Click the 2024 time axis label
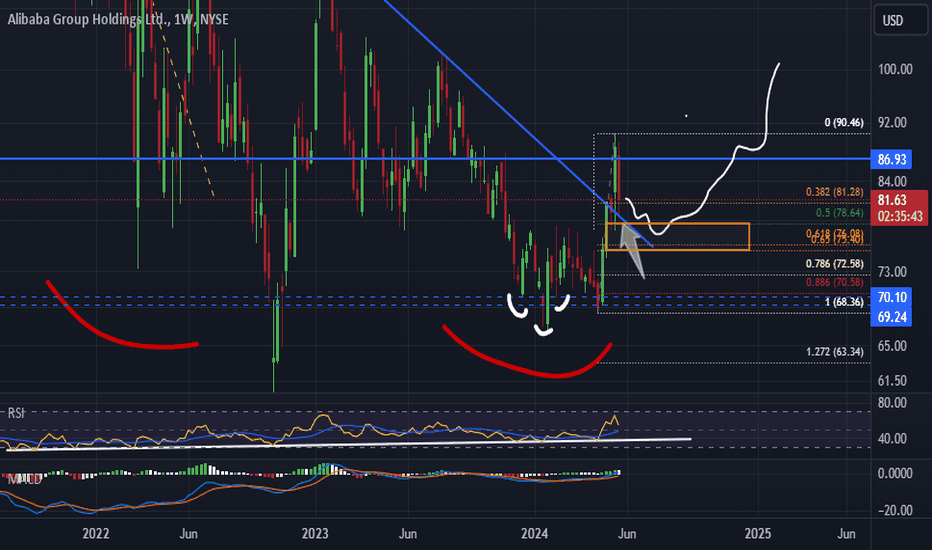932x550 pixels. pyautogui.click(x=534, y=533)
